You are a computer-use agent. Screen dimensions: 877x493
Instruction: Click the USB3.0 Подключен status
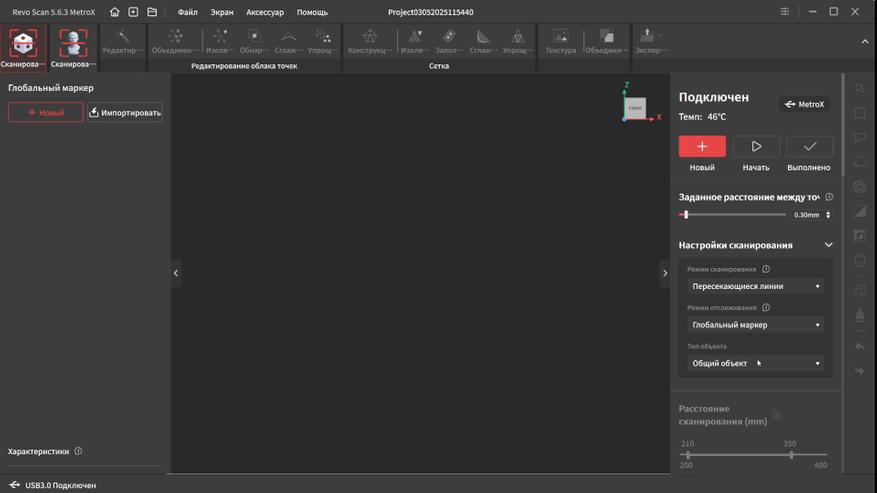coord(53,485)
